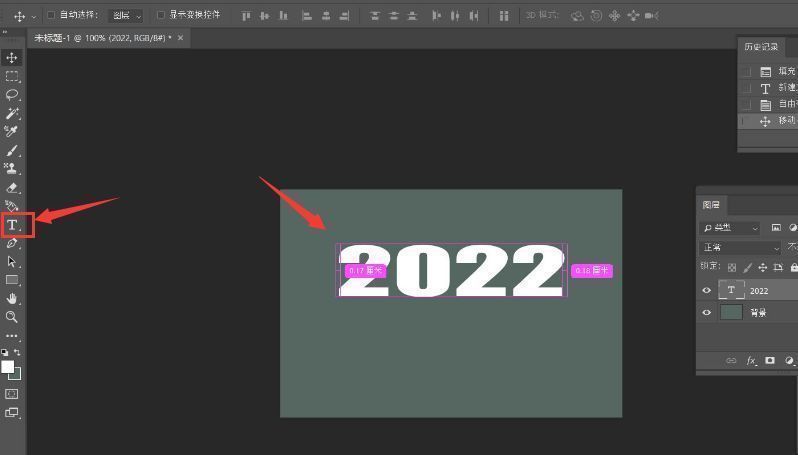
Task: Select the Magic Wand tool
Action: click(x=12, y=114)
